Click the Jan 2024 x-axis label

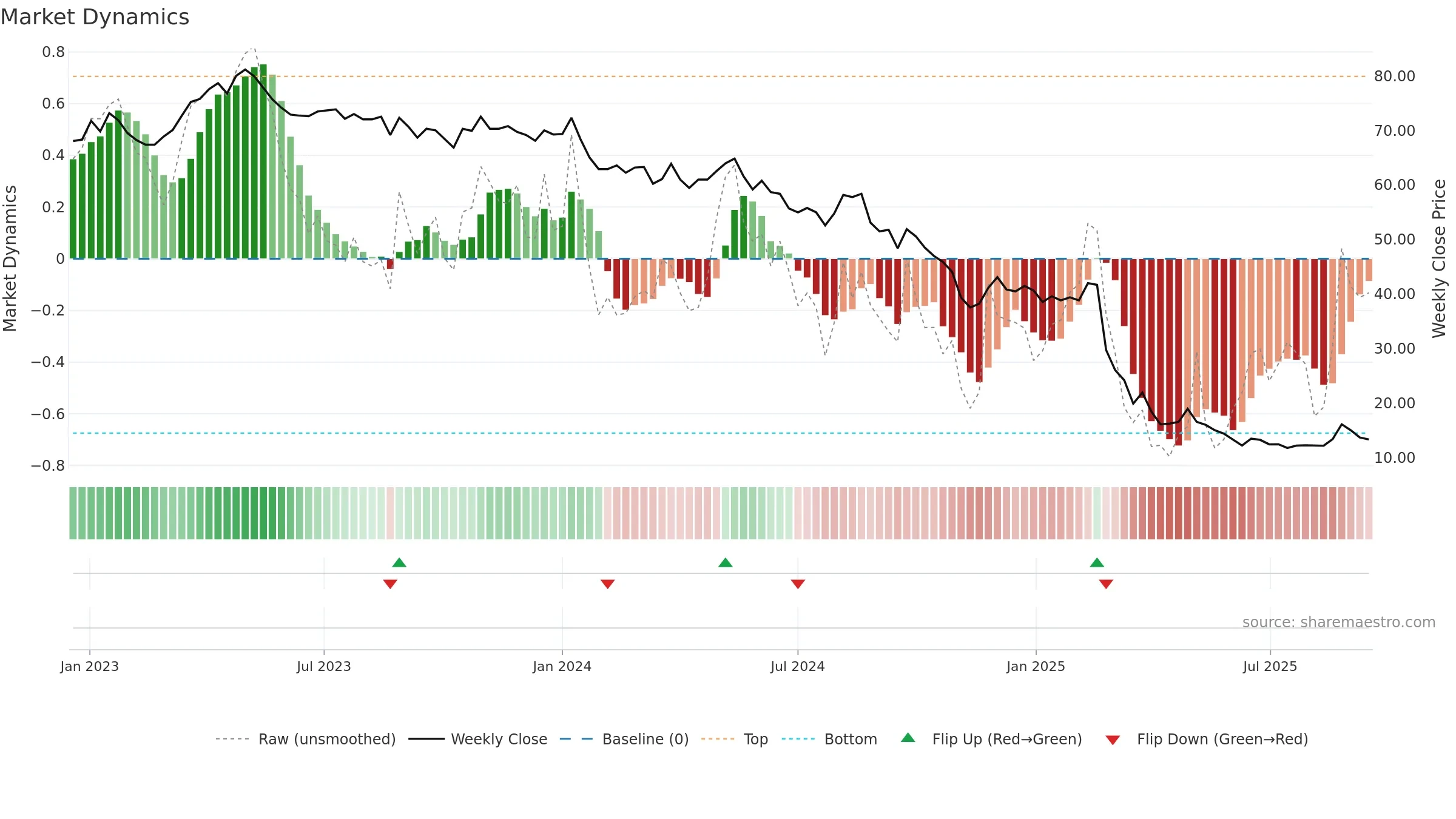coord(562,666)
